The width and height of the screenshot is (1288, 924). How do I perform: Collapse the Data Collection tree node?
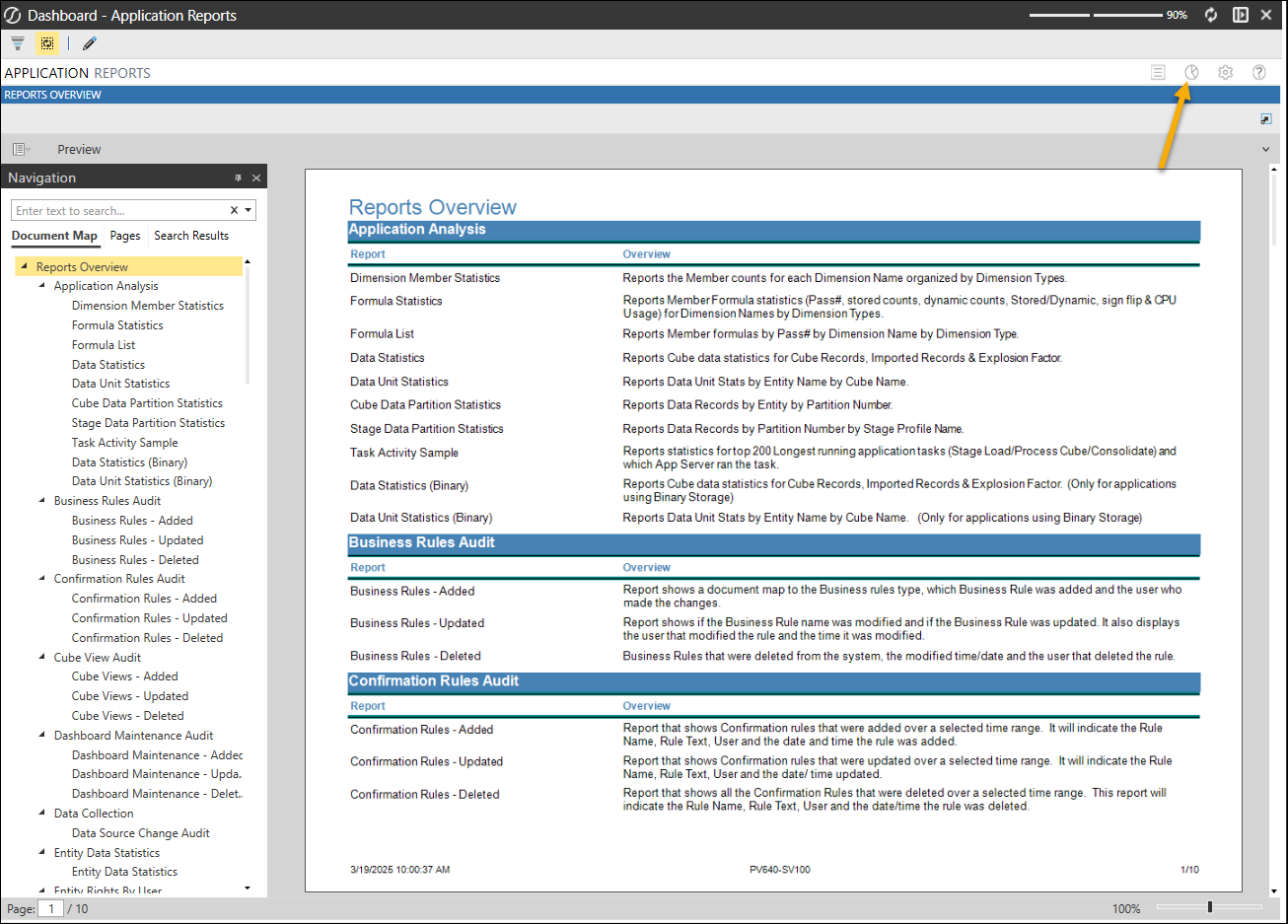pyautogui.click(x=41, y=814)
